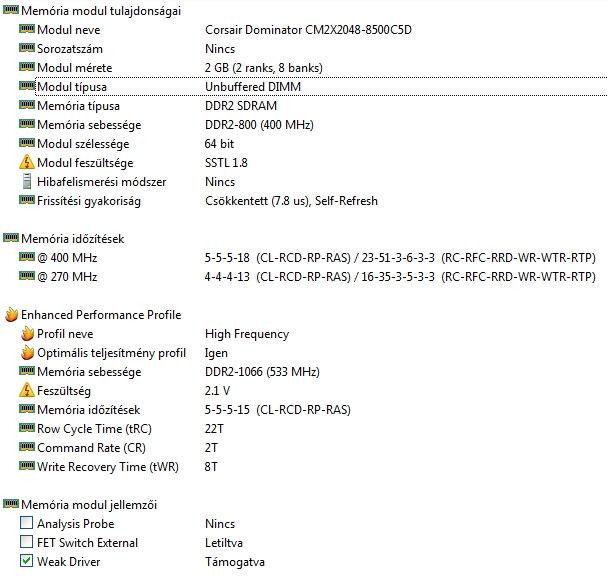Click the SSTL 1.8 voltage value
607x580 pixels.
click(226, 163)
